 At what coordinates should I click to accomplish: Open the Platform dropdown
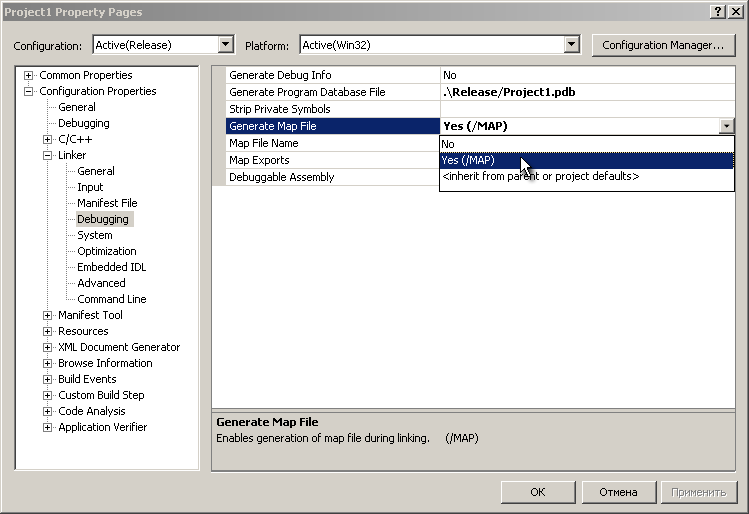coord(571,45)
